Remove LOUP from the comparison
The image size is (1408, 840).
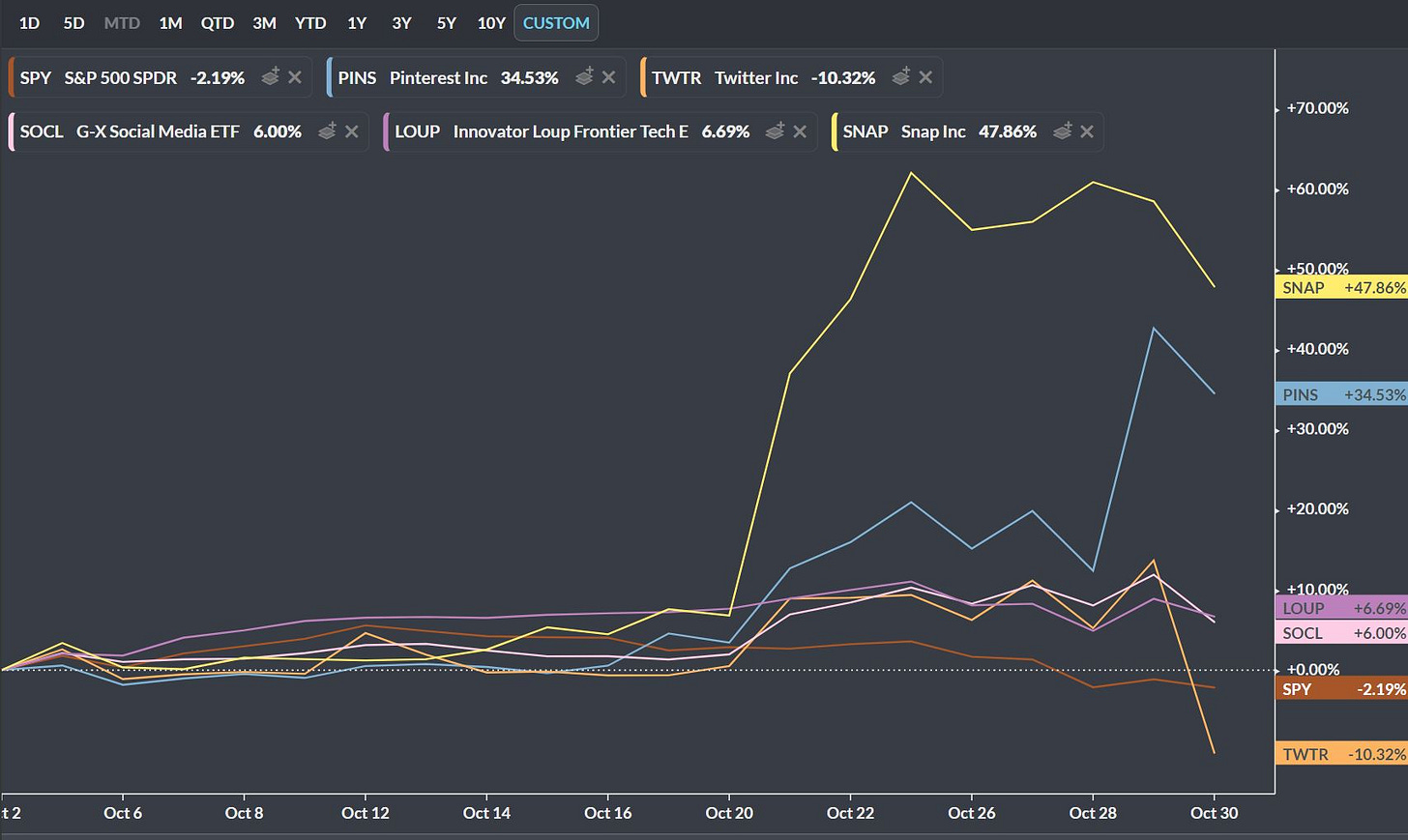point(800,131)
